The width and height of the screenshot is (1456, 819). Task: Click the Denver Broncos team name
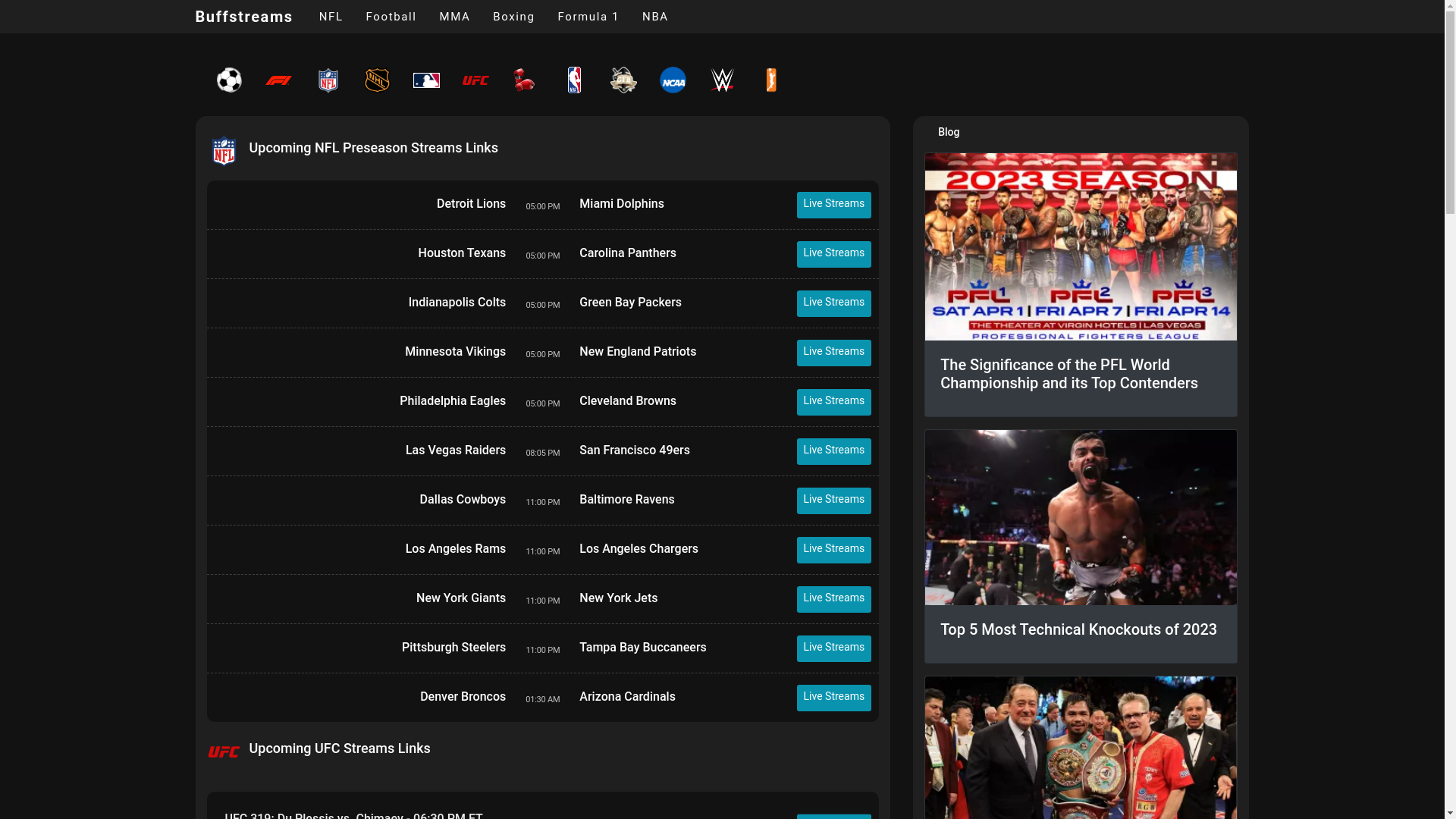463,697
